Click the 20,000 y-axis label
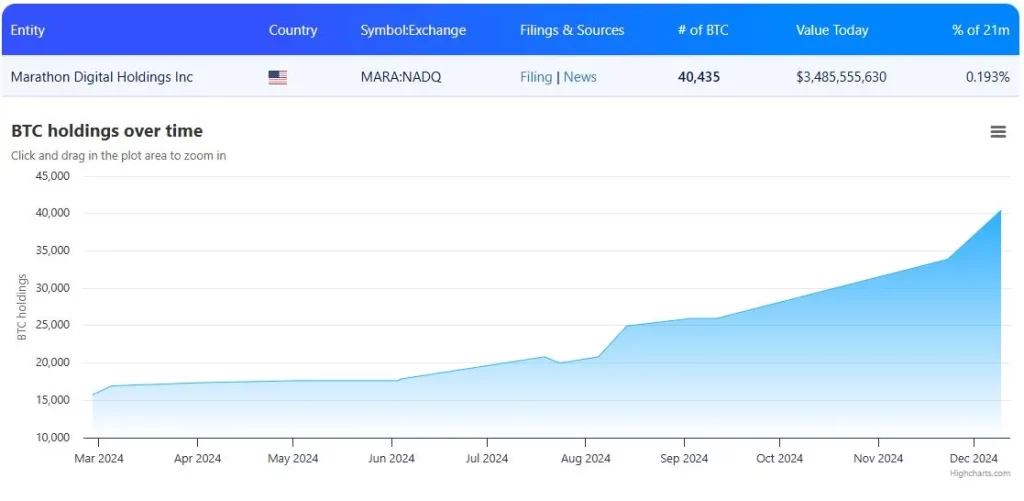Screen dimensions: 1024x501 [52, 363]
